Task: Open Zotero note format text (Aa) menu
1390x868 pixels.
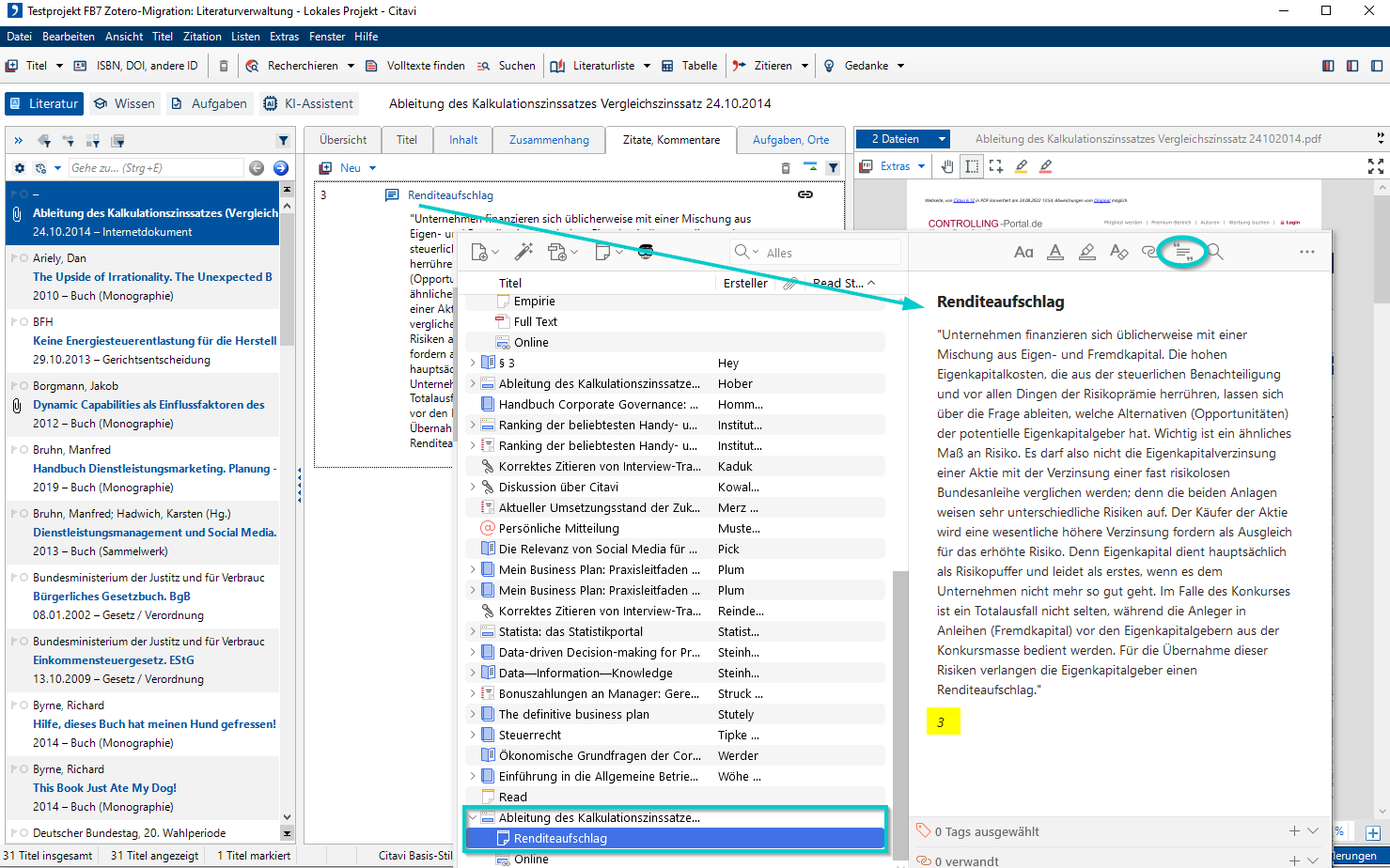Action: (1023, 252)
